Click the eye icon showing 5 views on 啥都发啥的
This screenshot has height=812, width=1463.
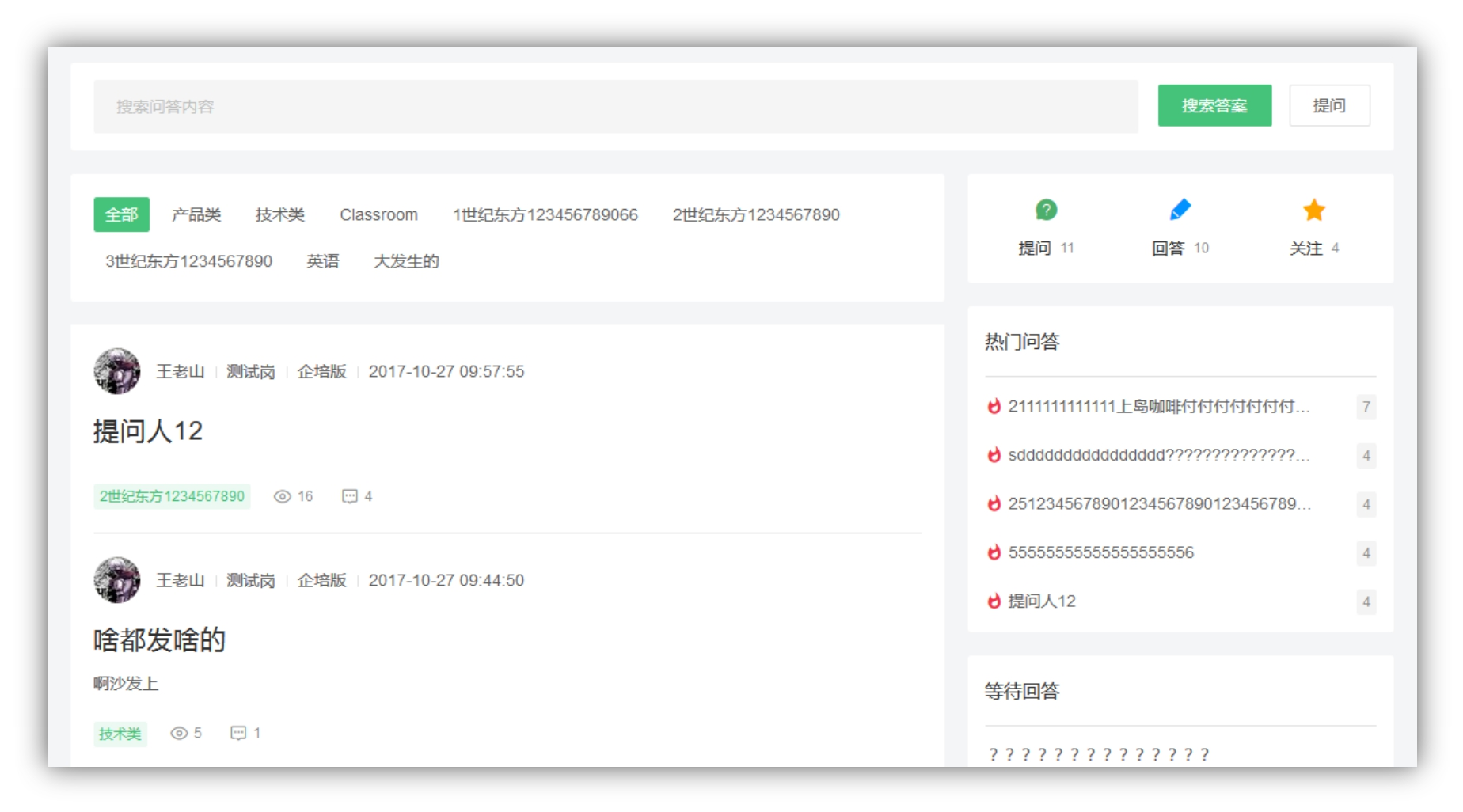point(178,733)
